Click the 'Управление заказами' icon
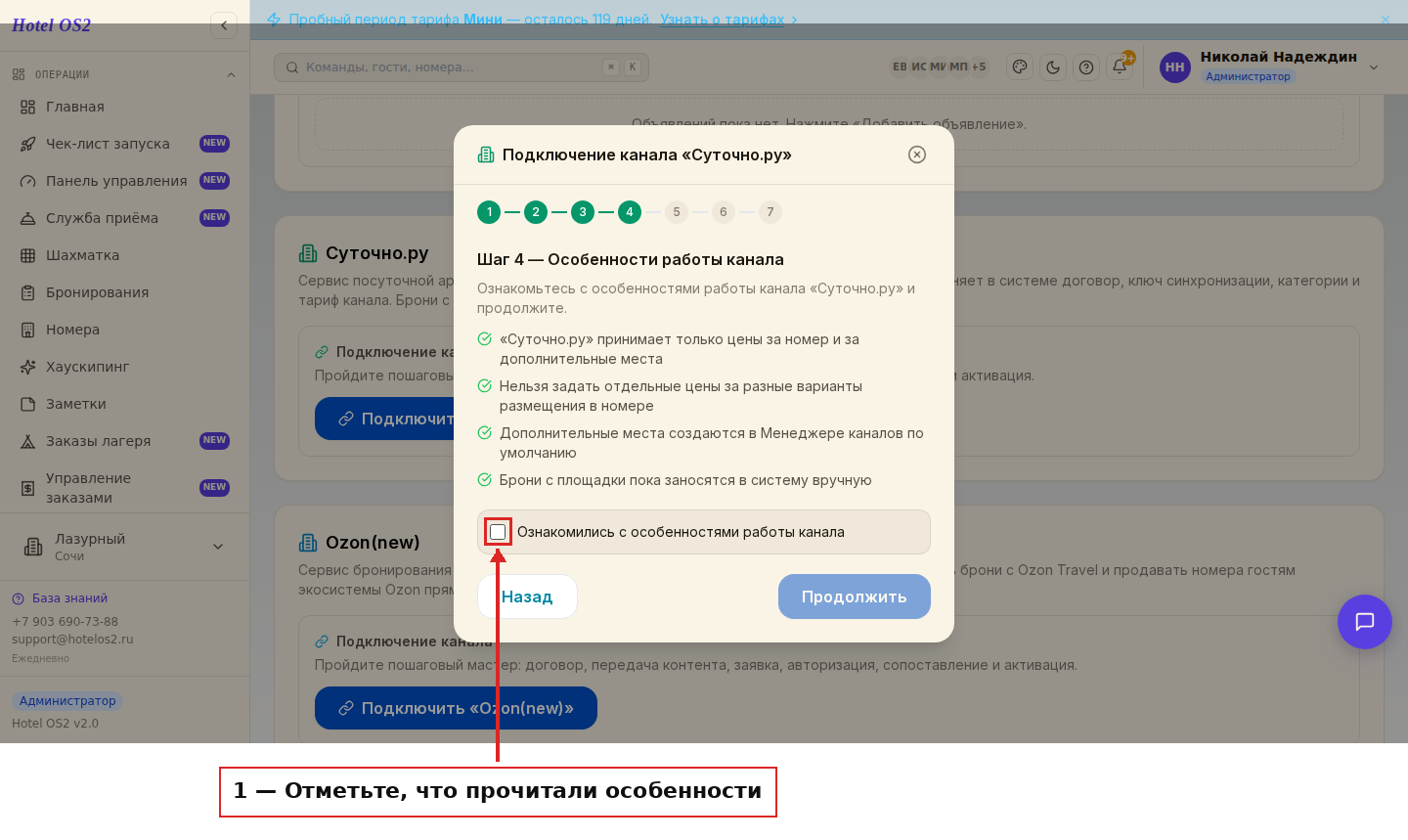Viewport: 1408px width, 840px height. click(x=28, y=488)
